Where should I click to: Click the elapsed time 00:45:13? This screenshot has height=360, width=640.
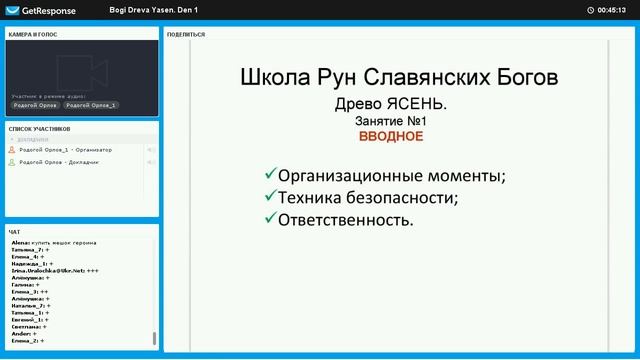point(611,10)
